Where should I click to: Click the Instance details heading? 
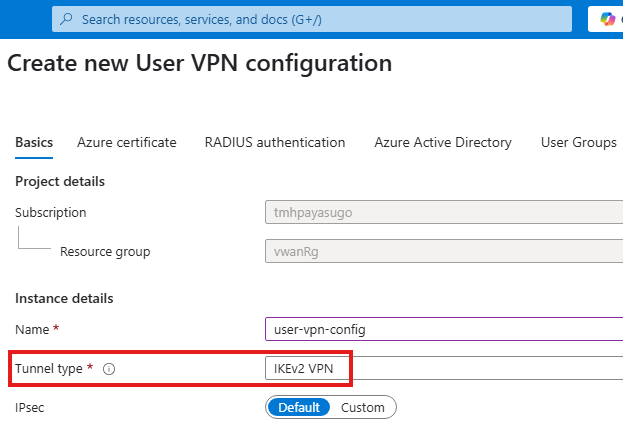64,298
